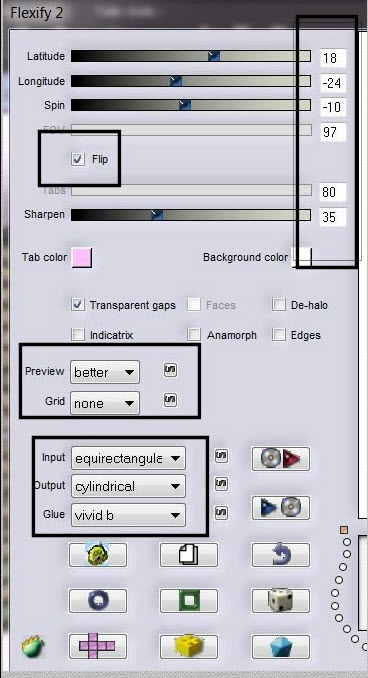Viewport: 368px width, 678px height.
Task: Click the blue gem polyhedron button
Action: pos(281,646)
